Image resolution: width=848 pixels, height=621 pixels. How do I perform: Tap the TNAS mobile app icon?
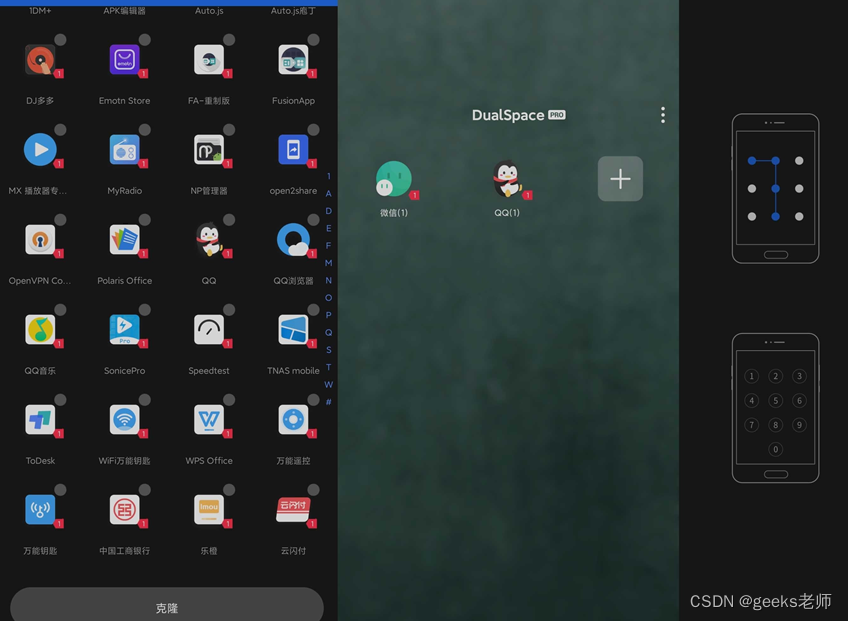[x=293, y=329]
